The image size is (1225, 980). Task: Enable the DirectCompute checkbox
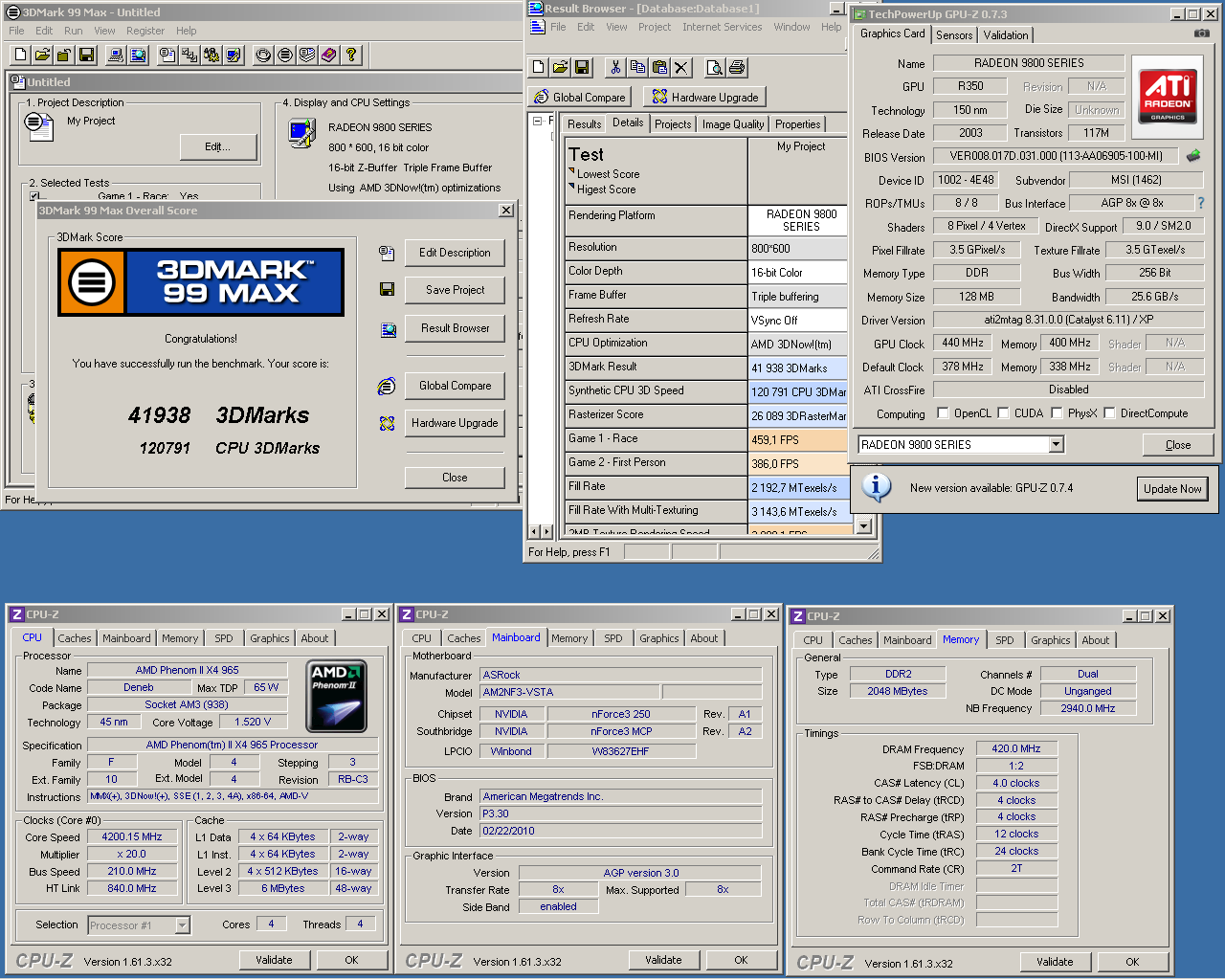coord(1109,413)
